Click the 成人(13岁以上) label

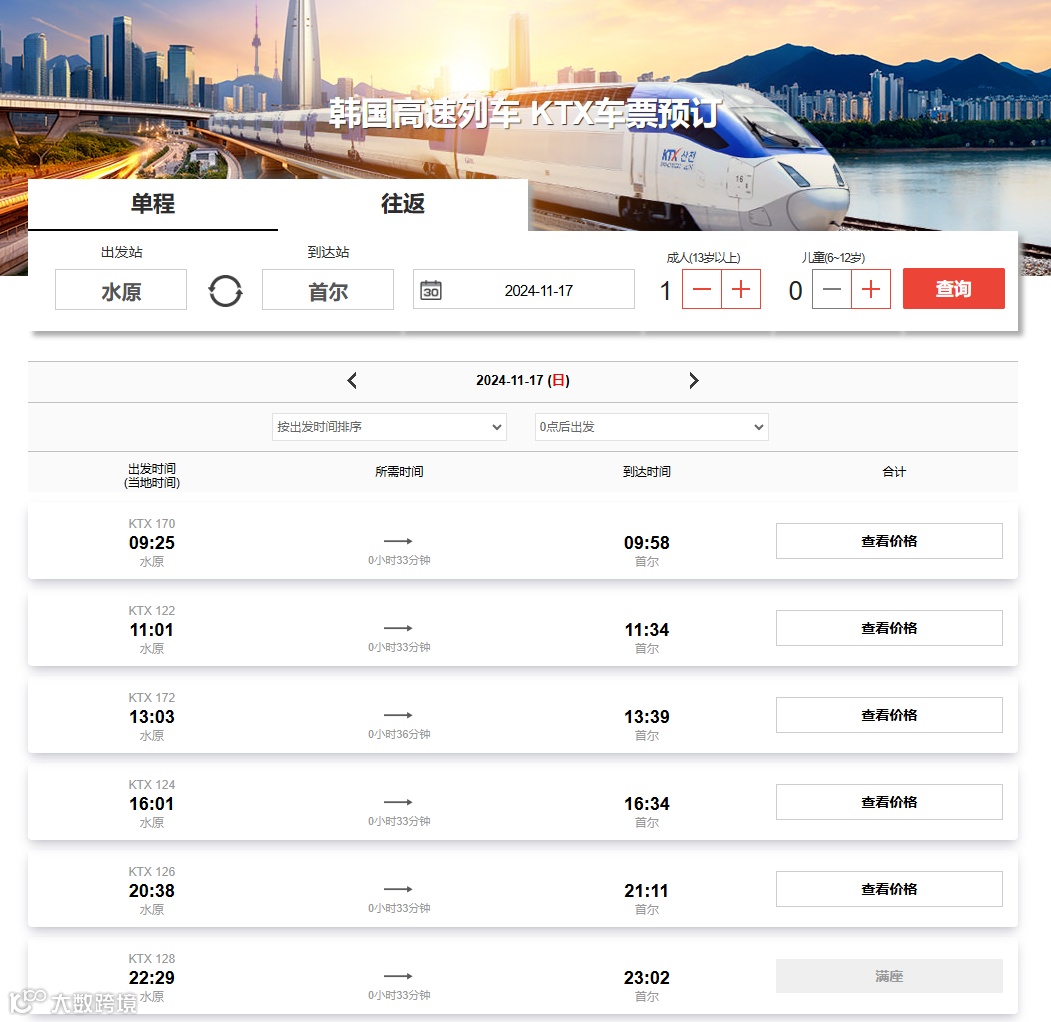tap(703, 258)
